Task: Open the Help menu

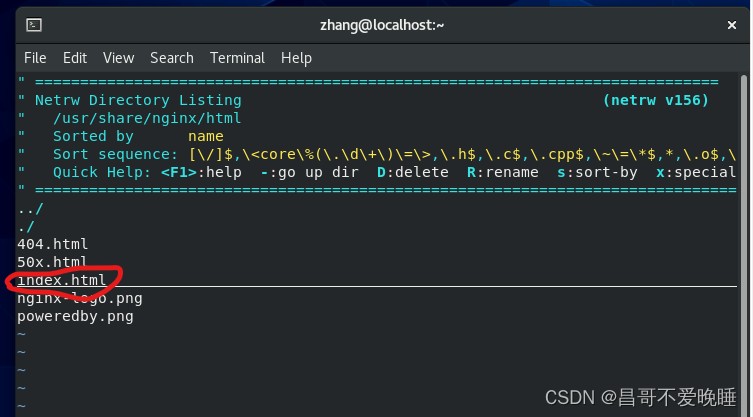Action: click(x=296, y=58)
